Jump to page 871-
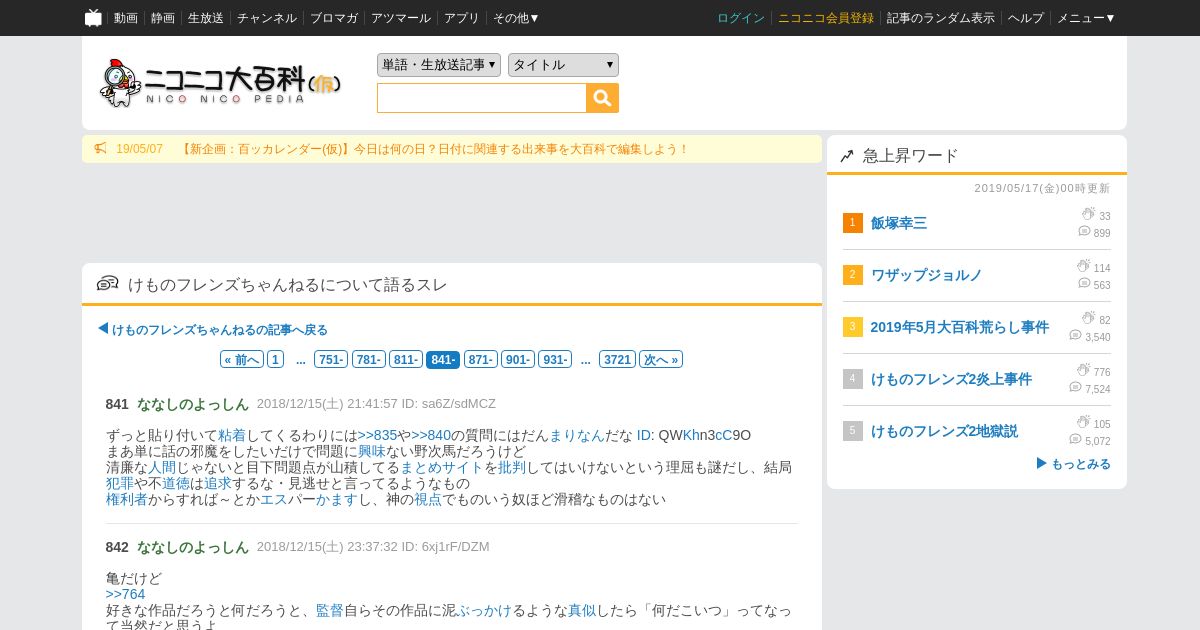 481,360
